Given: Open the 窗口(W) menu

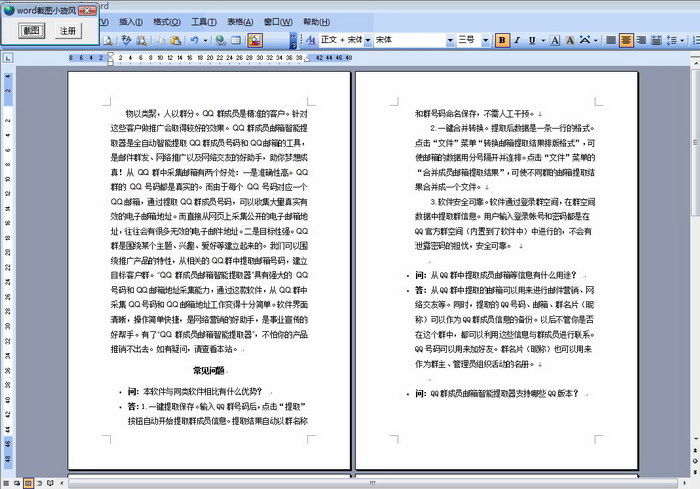Looking at the screenshot, I should pos(278,21).
